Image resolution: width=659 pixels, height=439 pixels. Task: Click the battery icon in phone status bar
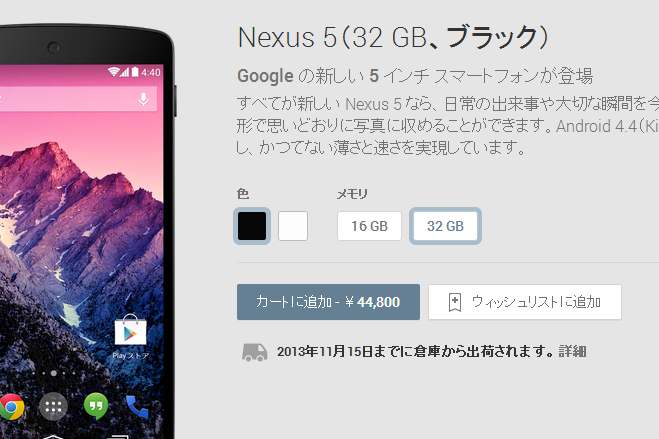[x=135, y=72]
